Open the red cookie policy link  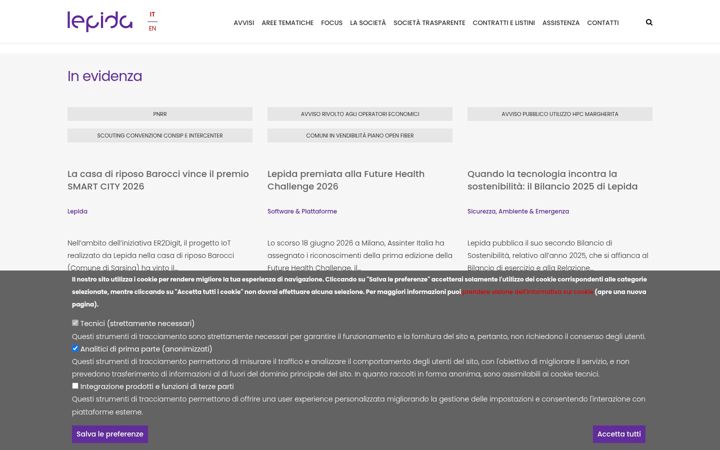pos(528,292)
